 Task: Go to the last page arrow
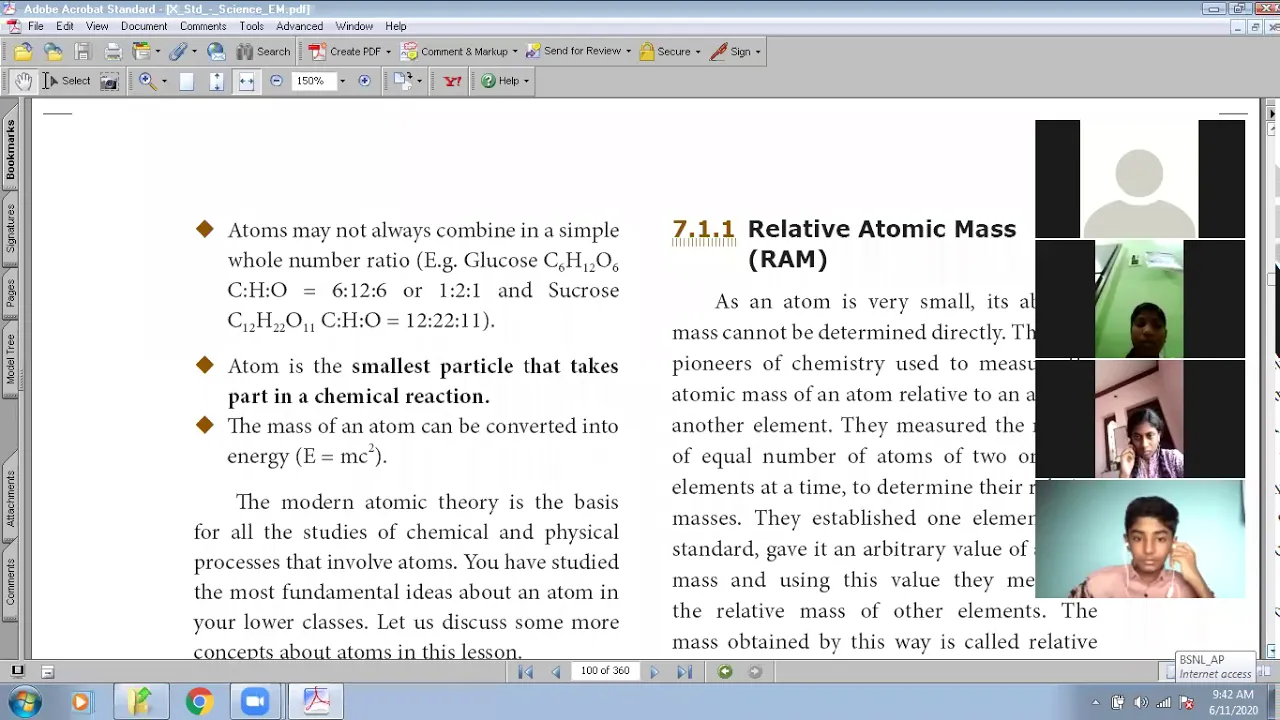pyautogui.click(x=684, y=672)
